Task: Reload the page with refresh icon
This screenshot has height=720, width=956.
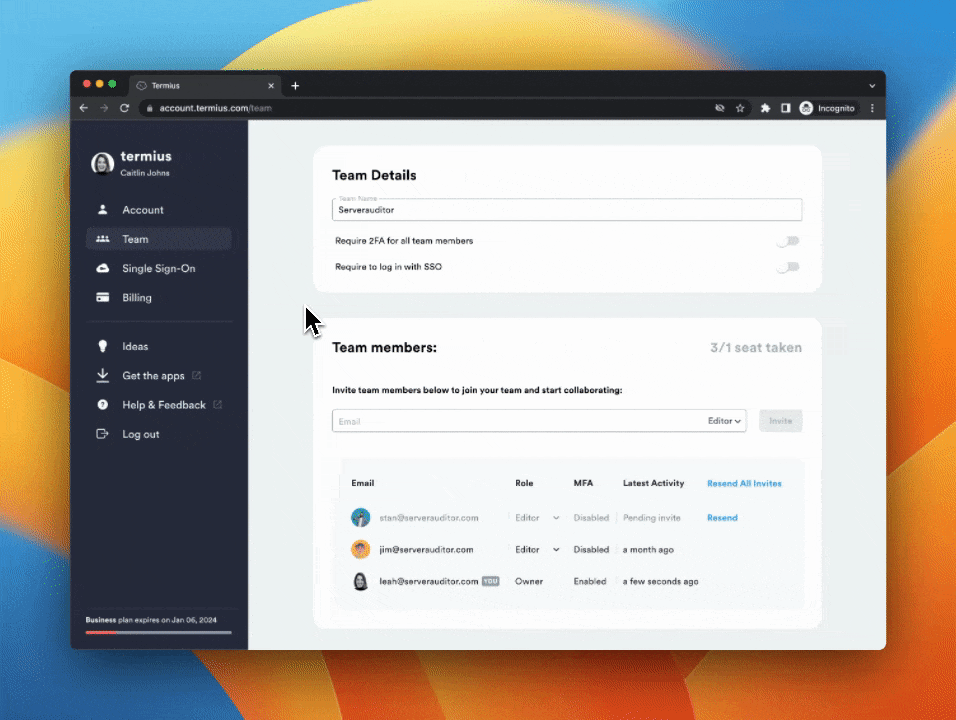Action: pyautogui.click(x=124, y=108)
